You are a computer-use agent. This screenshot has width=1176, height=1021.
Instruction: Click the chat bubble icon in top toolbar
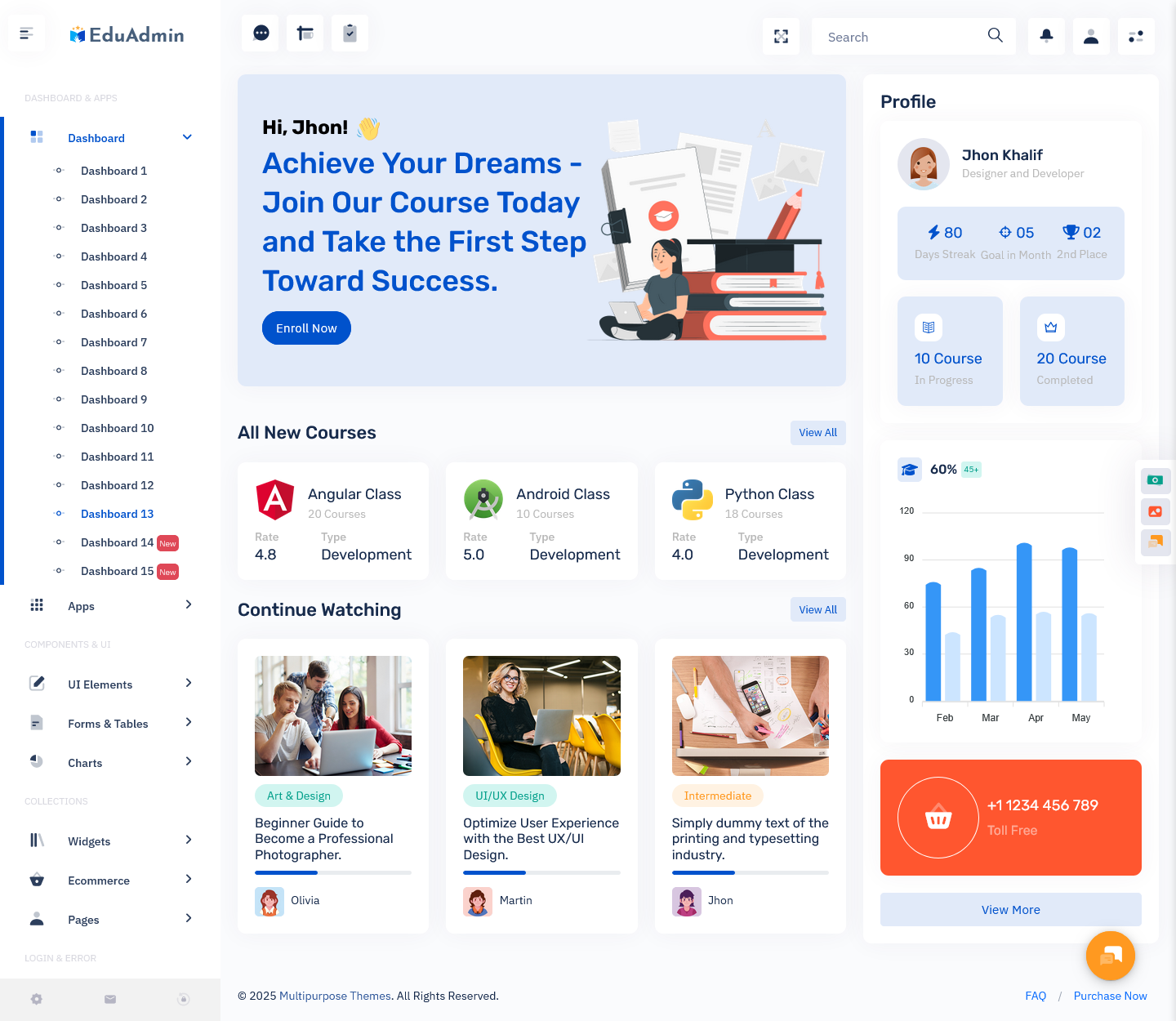pos(261,33)
